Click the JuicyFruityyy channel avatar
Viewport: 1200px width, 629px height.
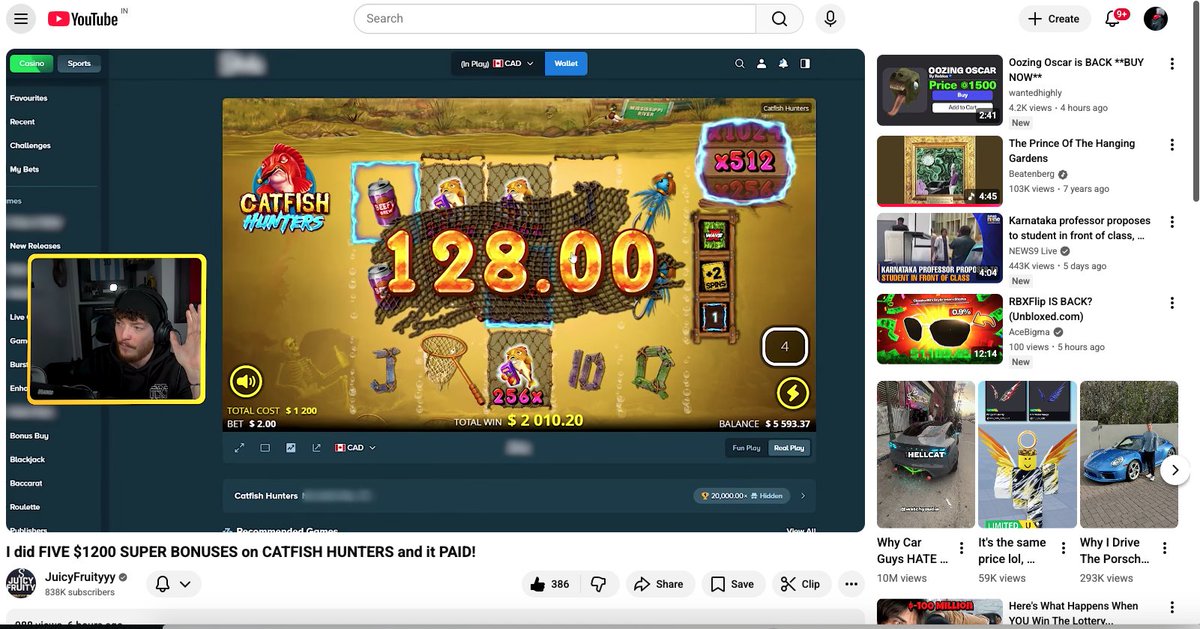pyautogui.click(x=21, y=583)
